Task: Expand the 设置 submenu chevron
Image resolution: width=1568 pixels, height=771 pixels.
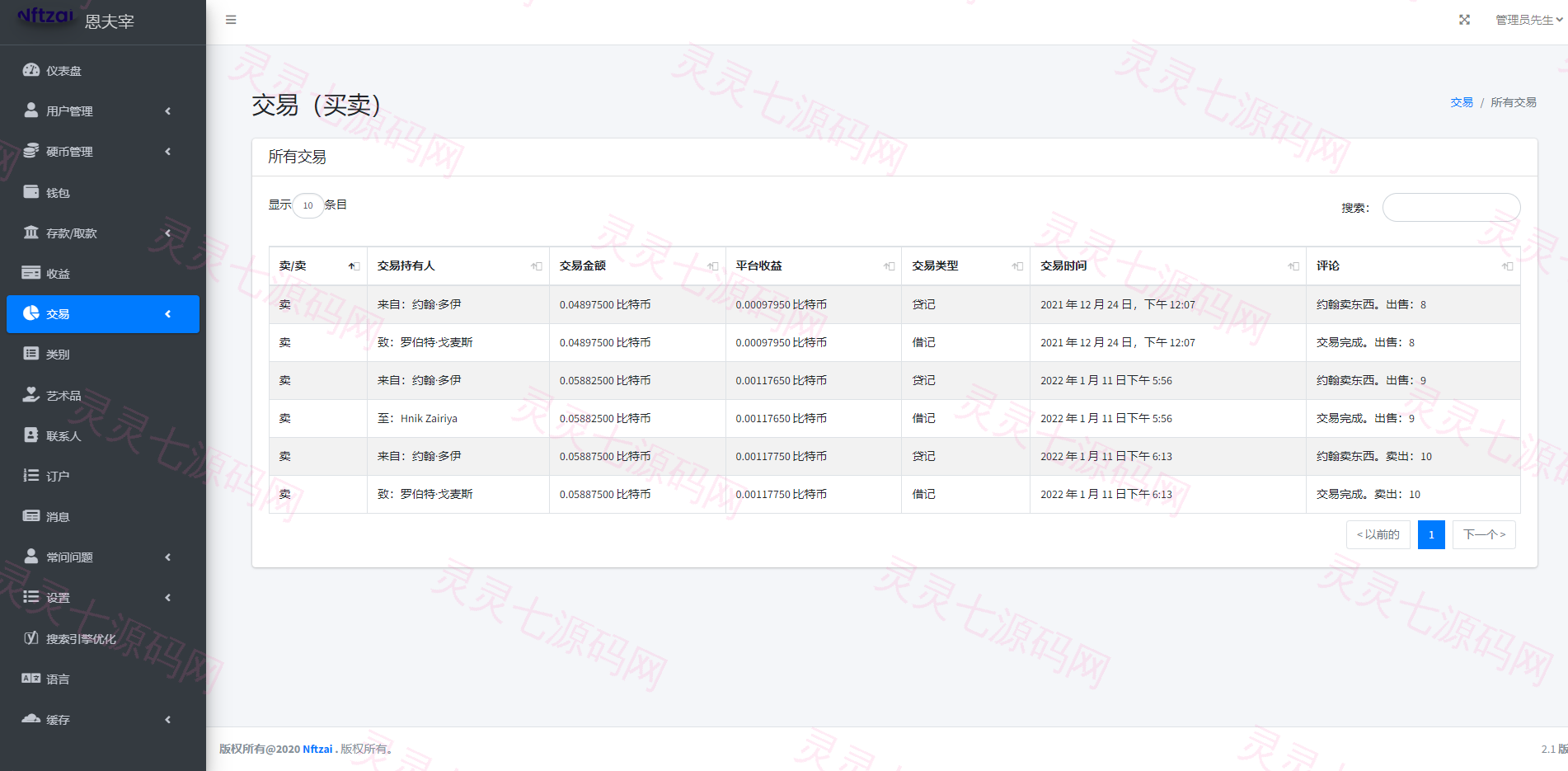Action: (168, 598)
